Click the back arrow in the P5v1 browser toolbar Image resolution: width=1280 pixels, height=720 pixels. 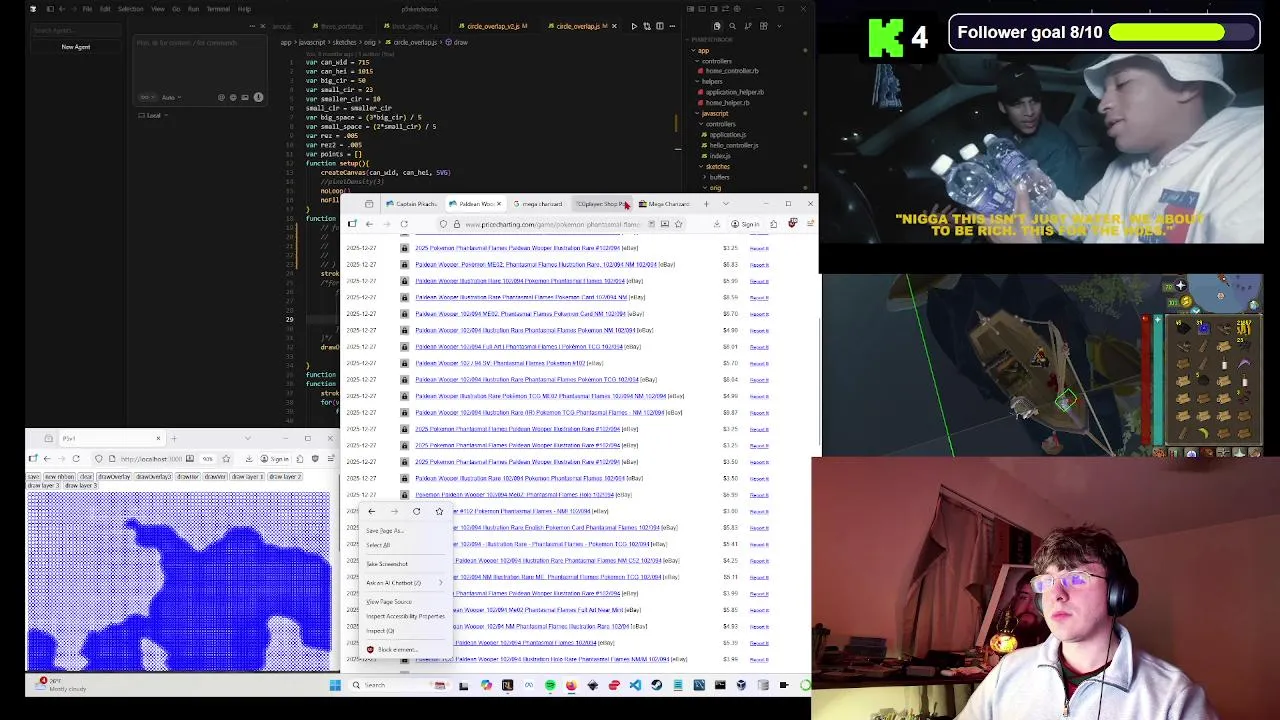47,459
